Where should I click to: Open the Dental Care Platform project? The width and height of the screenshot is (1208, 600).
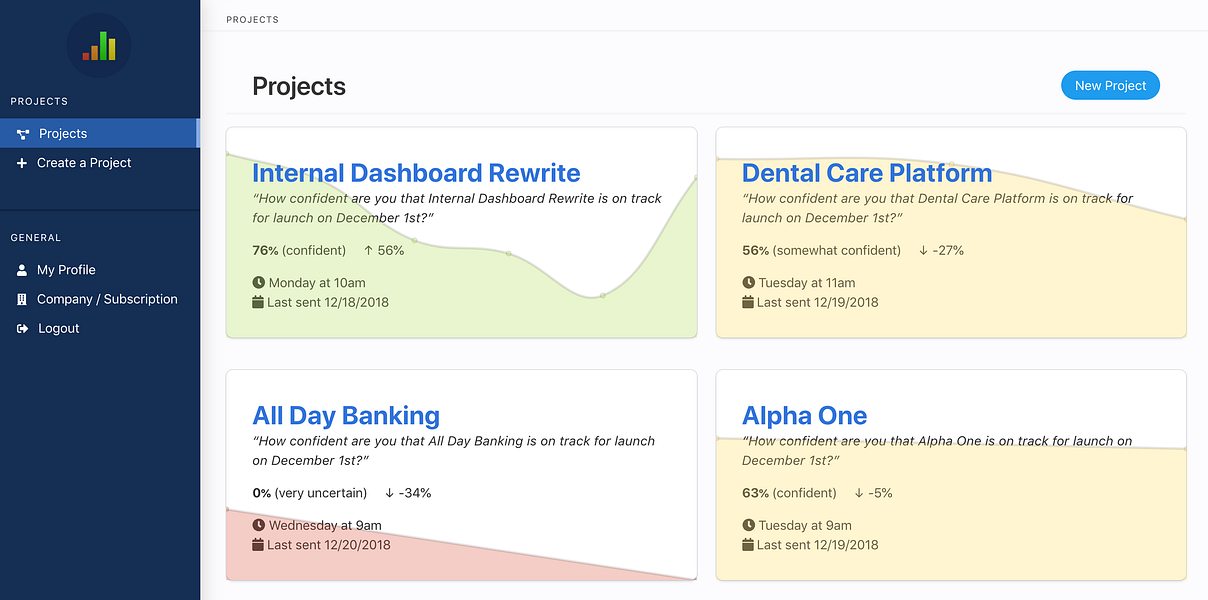point(866,173)
